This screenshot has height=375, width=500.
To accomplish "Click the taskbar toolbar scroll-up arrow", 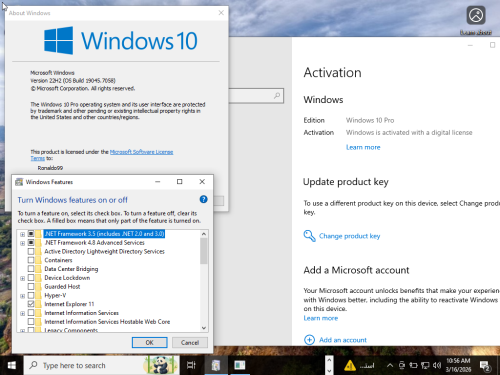I will point(329,360).
